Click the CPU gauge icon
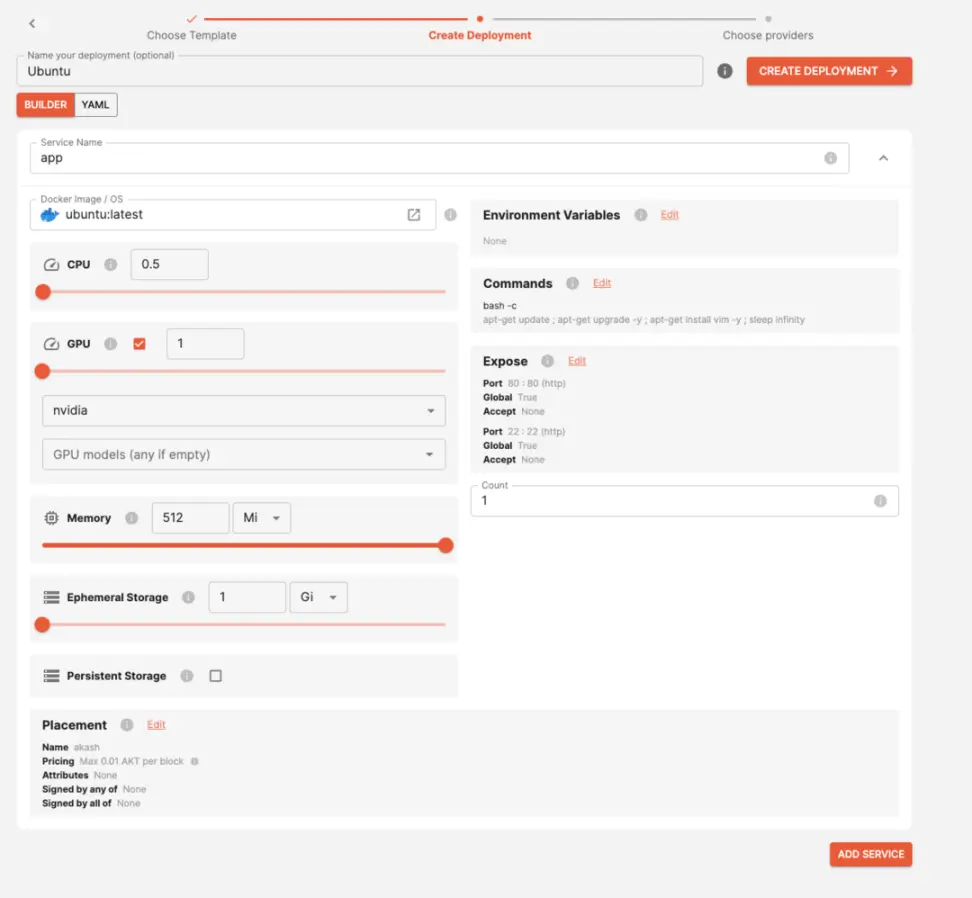 51,264
